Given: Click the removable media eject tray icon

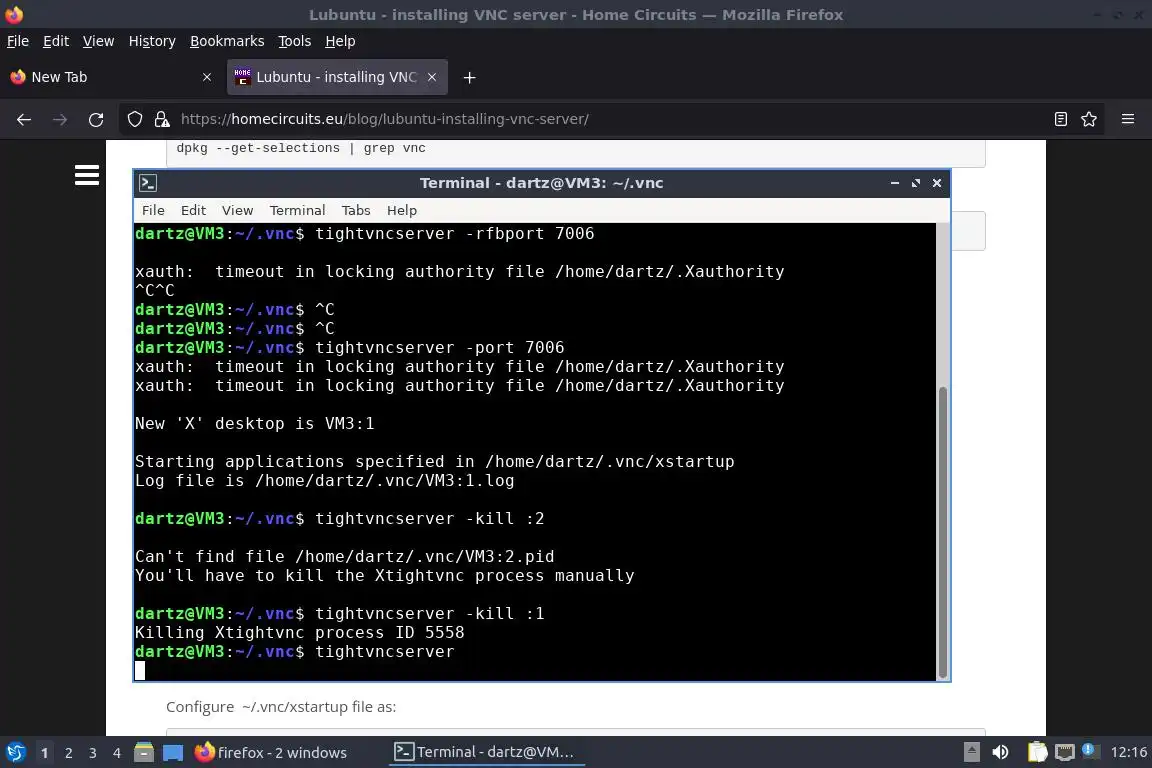Looking at the screenshot, I should tap(971, 752).
